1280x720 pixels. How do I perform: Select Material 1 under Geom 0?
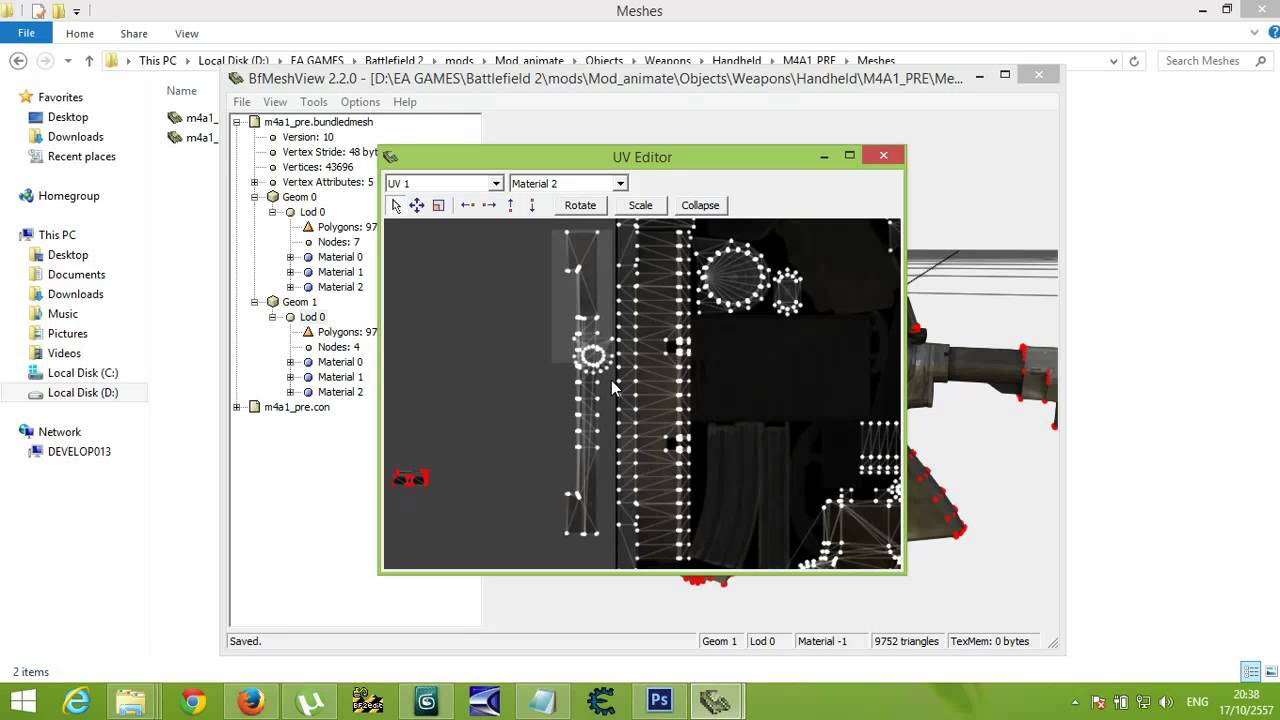tap(340, 272)
